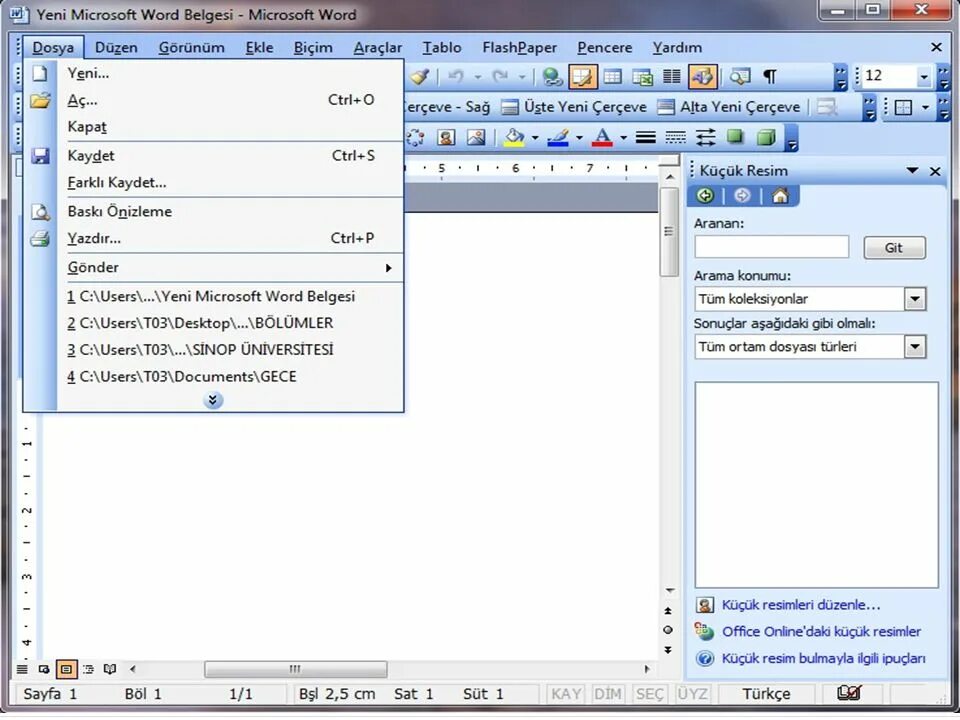Switch to Web Layout view icon
The image size is (960, 720).
click(43, 669)
